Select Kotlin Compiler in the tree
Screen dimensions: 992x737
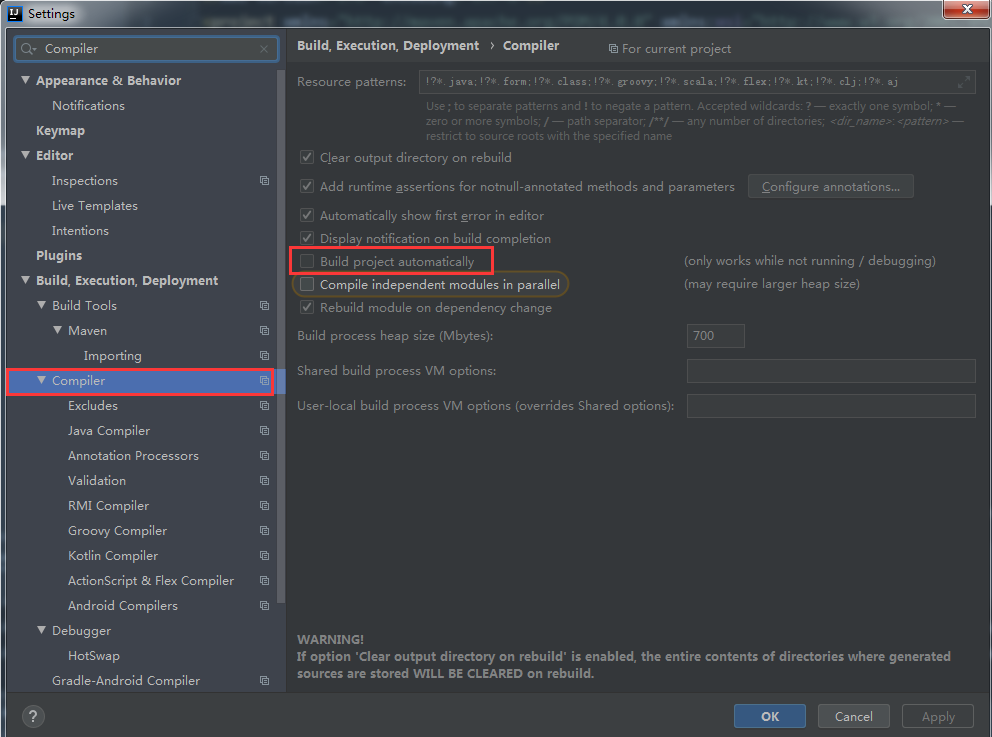(113, 555)
